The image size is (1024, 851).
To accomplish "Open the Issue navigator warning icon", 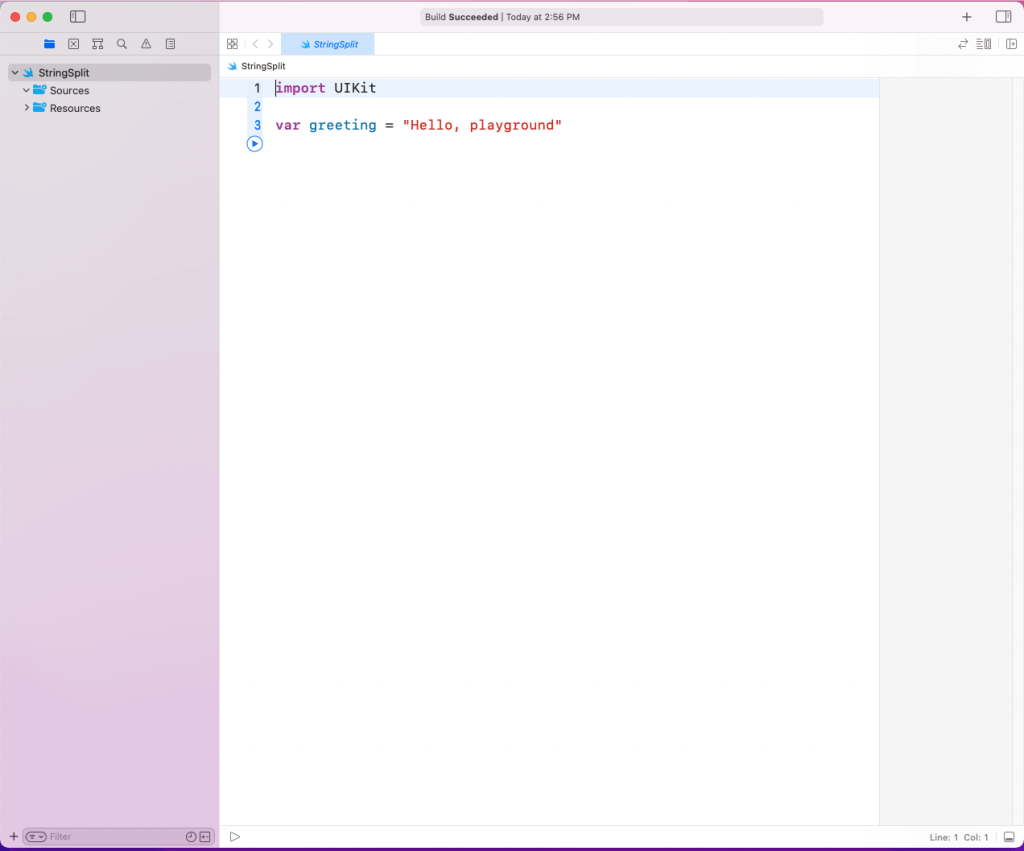I will click(x=146, y=44).
